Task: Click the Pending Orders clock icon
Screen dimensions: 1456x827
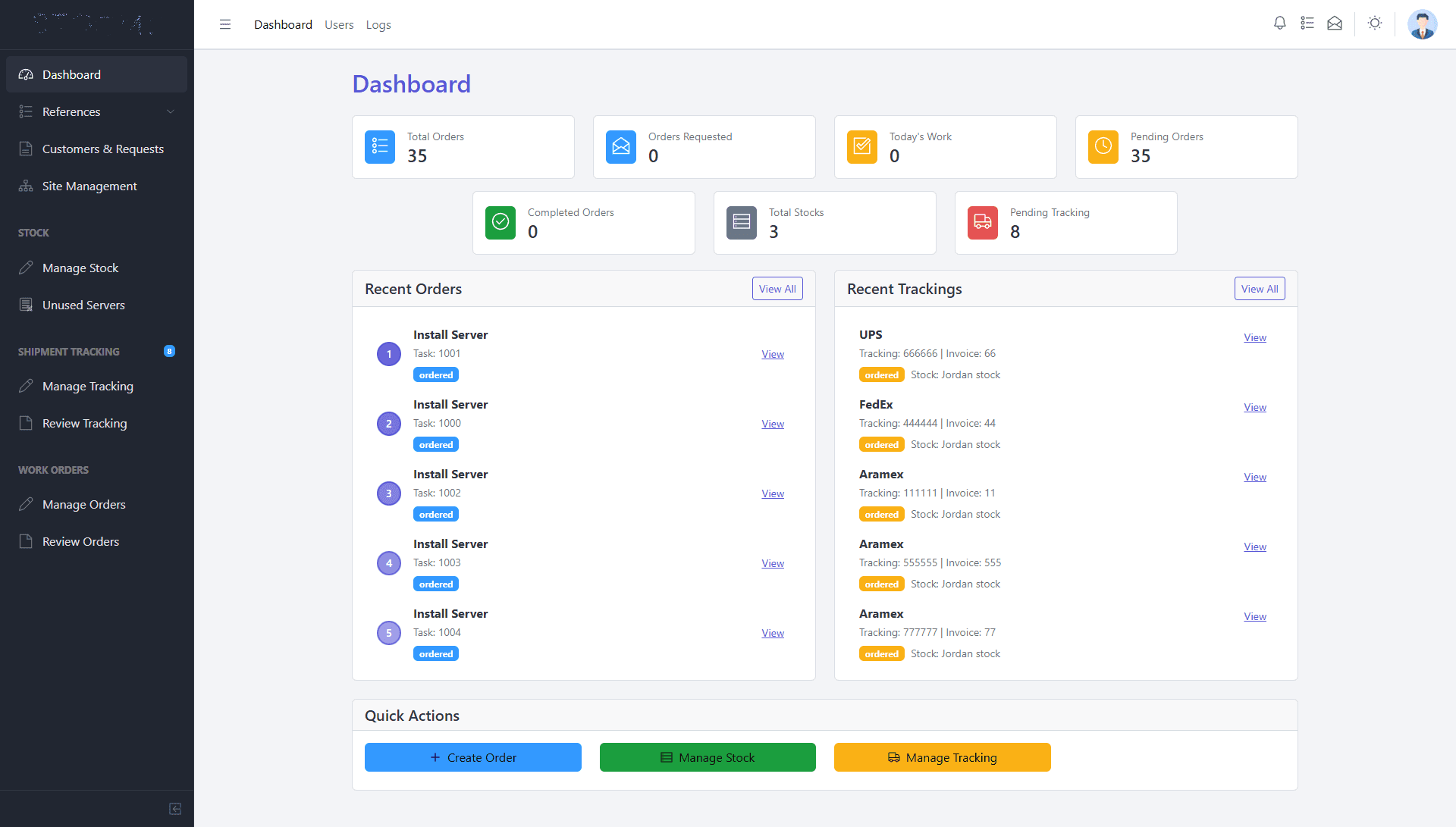Action: pos(1103,147)
